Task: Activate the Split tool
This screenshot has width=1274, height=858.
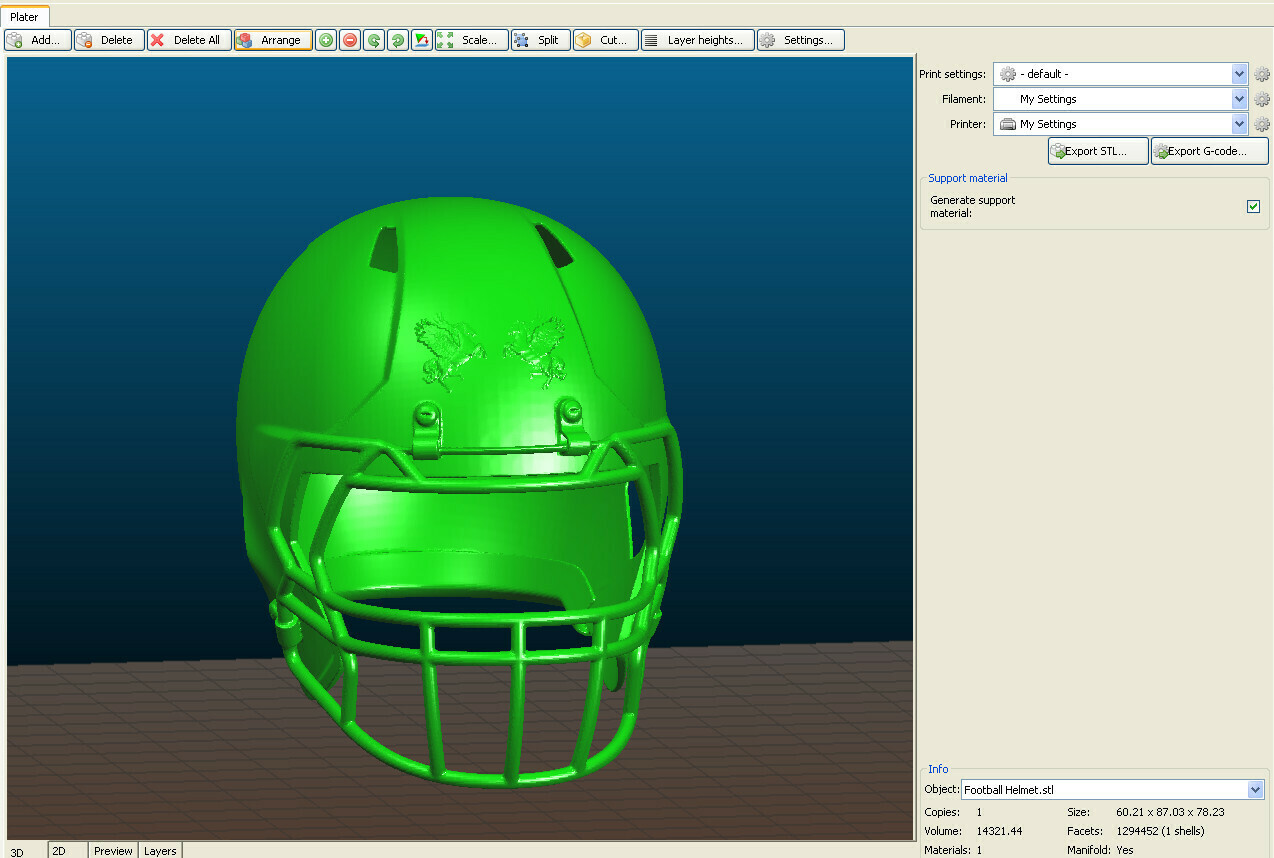Action: (x=540, y=40)
